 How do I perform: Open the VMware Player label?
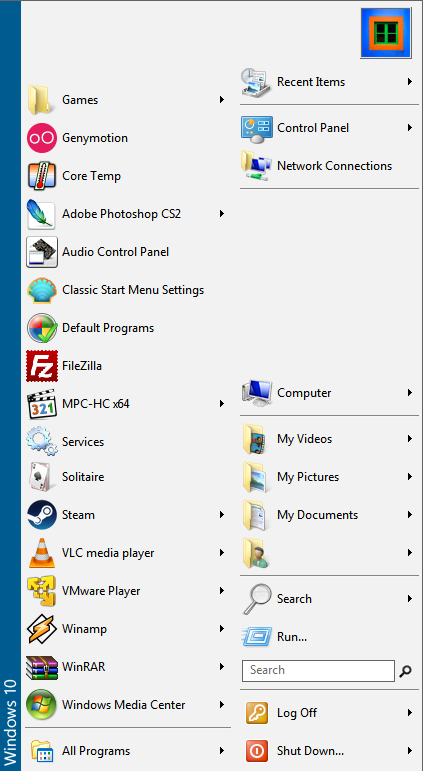(101, 591)
